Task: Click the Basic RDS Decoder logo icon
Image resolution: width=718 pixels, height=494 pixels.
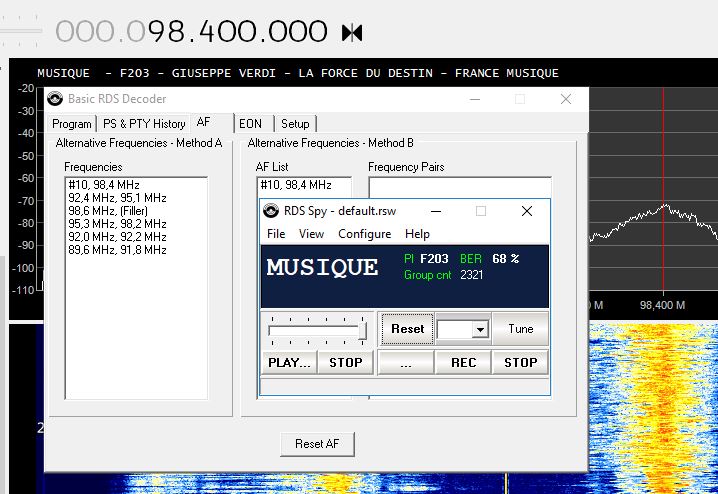Action: (55, 98)
